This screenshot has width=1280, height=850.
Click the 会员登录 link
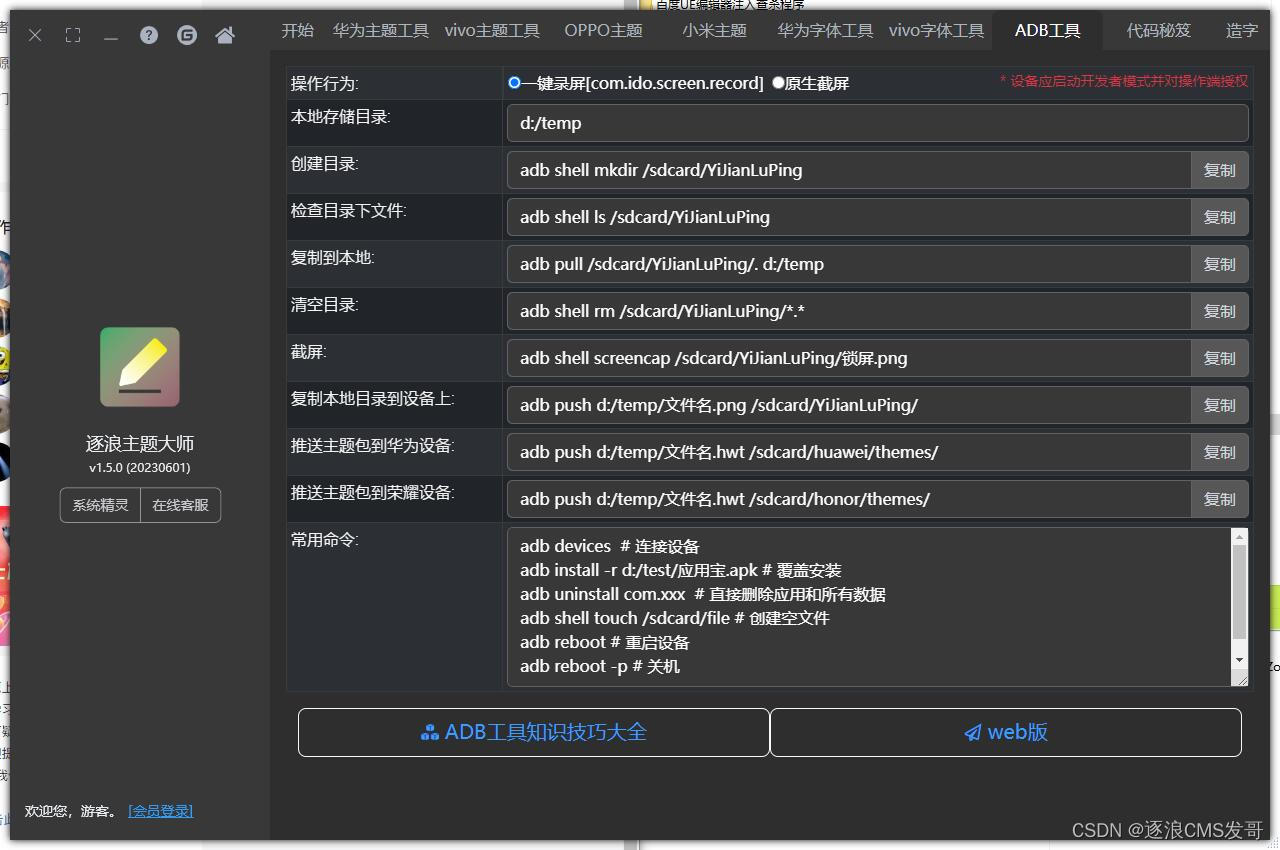[161, 811]
